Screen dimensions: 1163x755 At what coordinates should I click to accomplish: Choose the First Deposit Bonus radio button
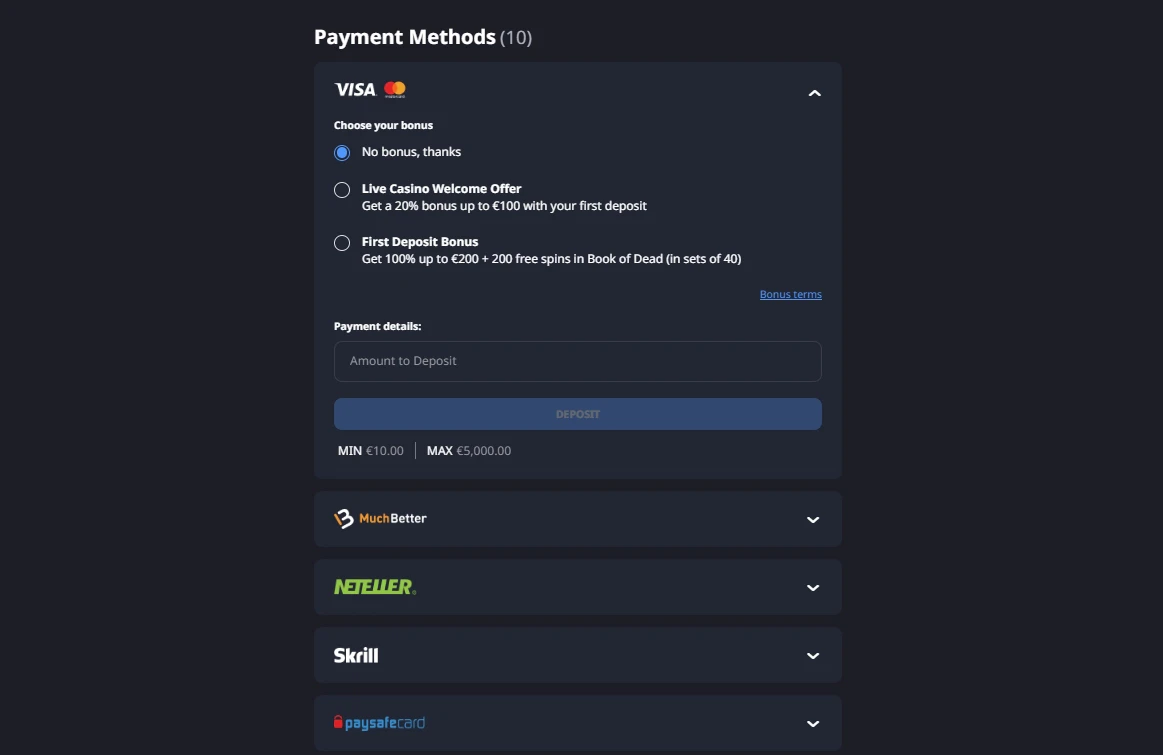[342, 243]
